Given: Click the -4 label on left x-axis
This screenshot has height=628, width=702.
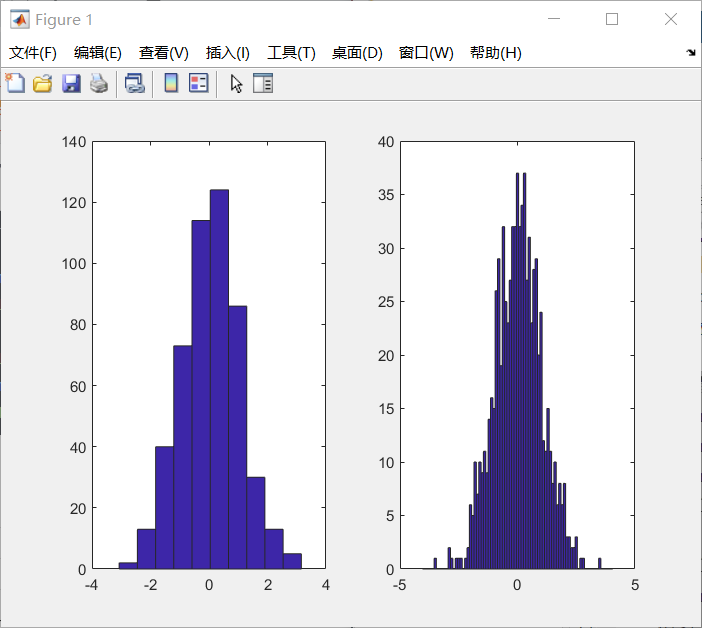Looking at the screenshot, I should (x=91, y=585).
